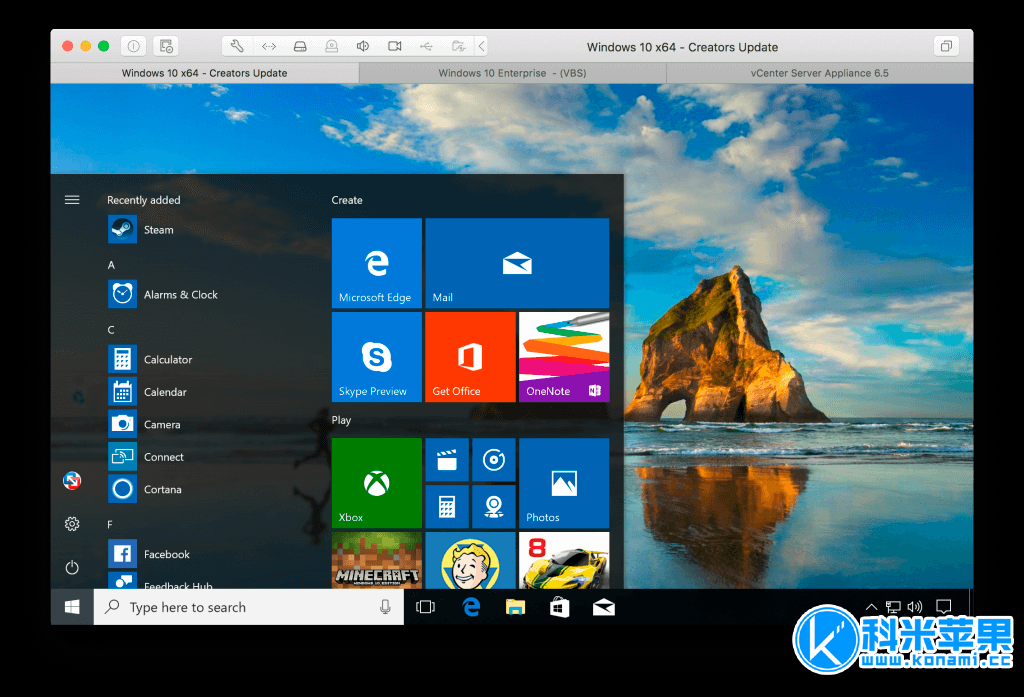
Task: Open Mail from the taskbar
Action: [603, 607]
